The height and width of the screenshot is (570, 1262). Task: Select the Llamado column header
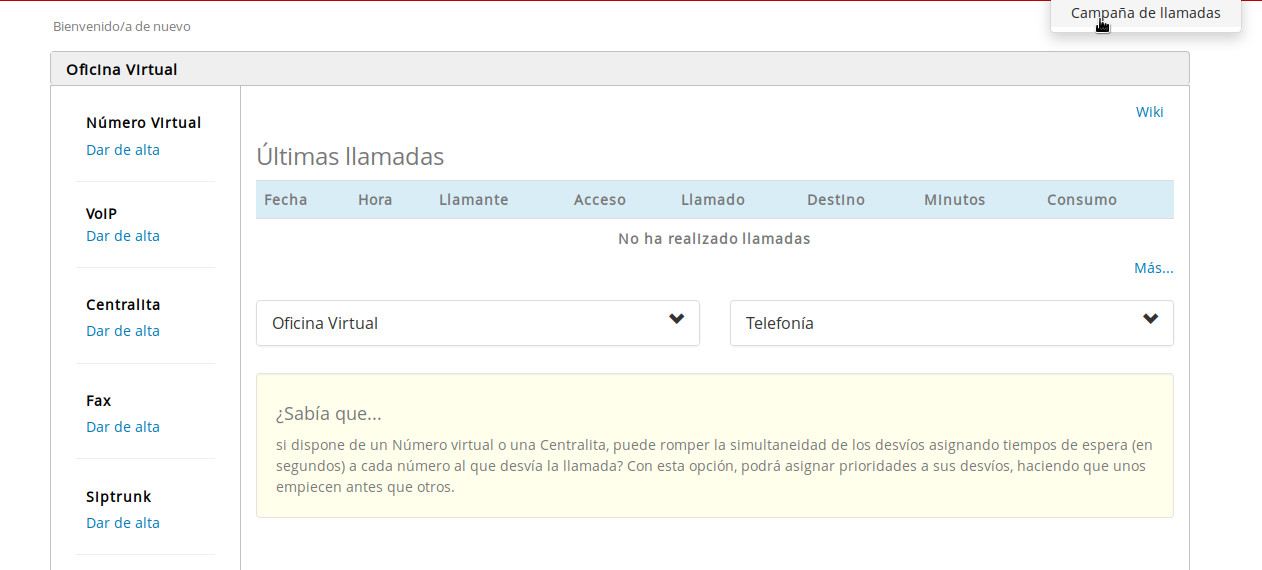pyautogui.click(x=712, y=200)
